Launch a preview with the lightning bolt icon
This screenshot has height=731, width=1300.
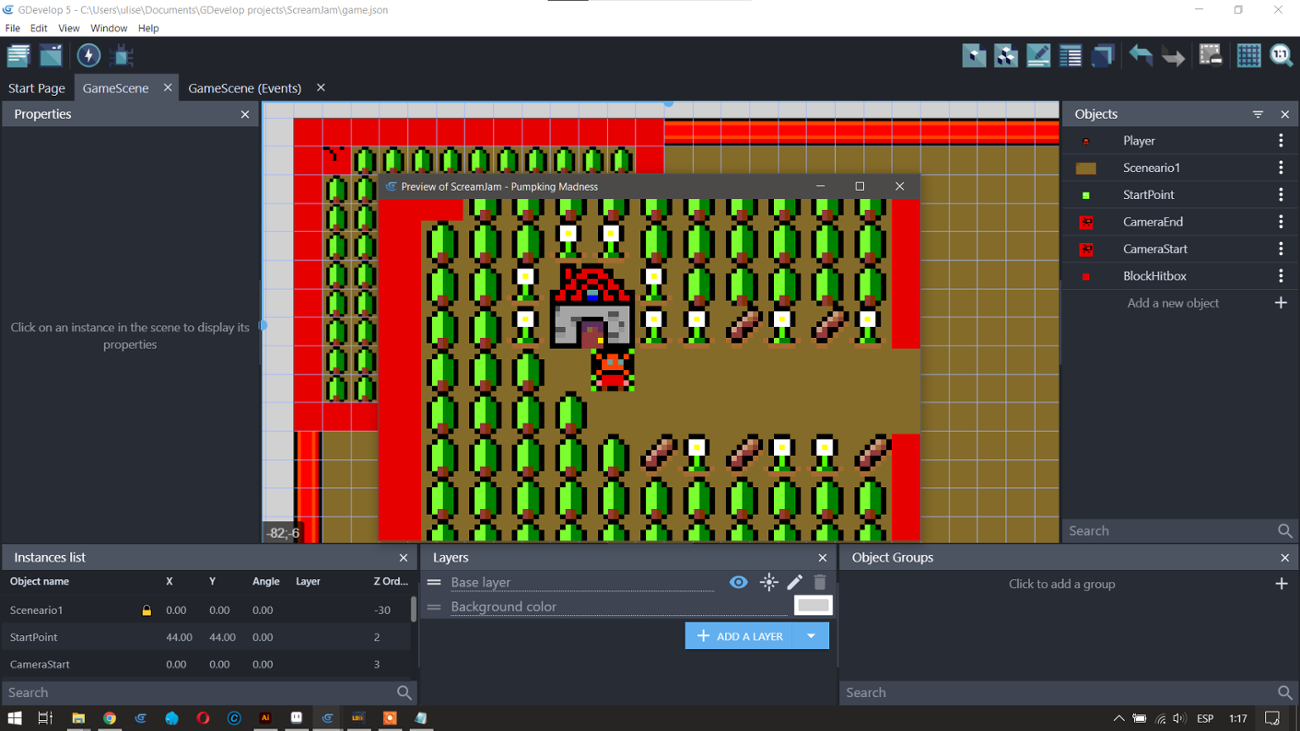(88, 55)
